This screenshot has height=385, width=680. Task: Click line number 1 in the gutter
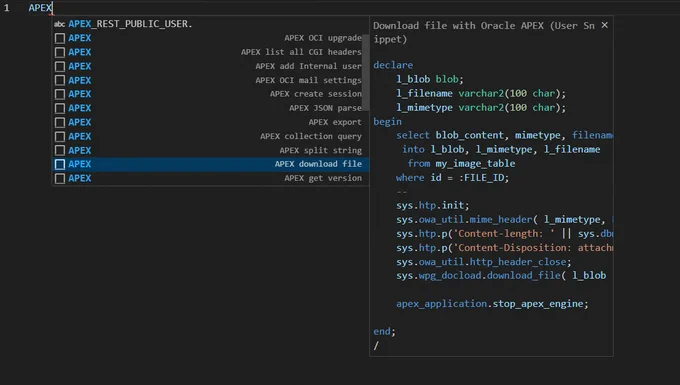click(x=7, y=7)
